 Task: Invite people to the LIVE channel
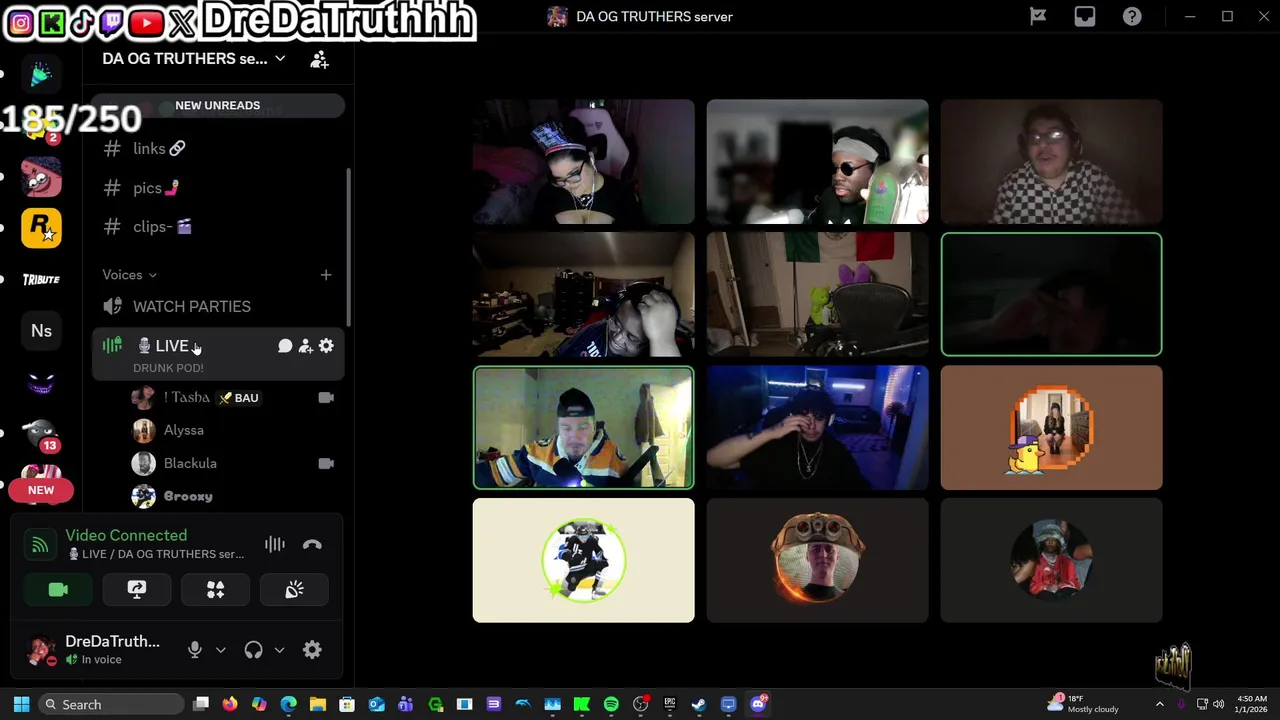click(305, 346)
